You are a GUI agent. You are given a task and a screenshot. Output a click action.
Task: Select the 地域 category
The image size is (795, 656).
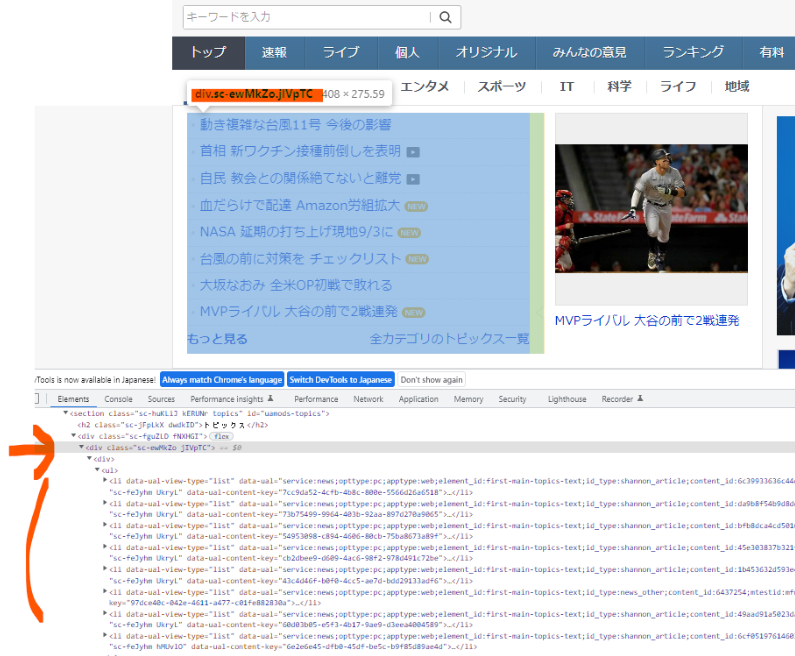(737, 87)
